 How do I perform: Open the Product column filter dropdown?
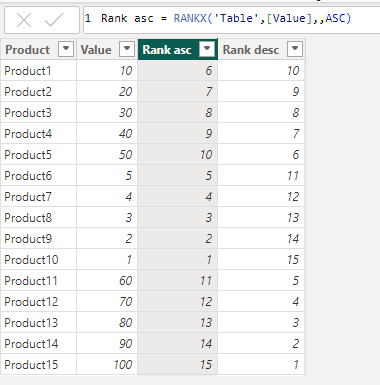[66, 49]
